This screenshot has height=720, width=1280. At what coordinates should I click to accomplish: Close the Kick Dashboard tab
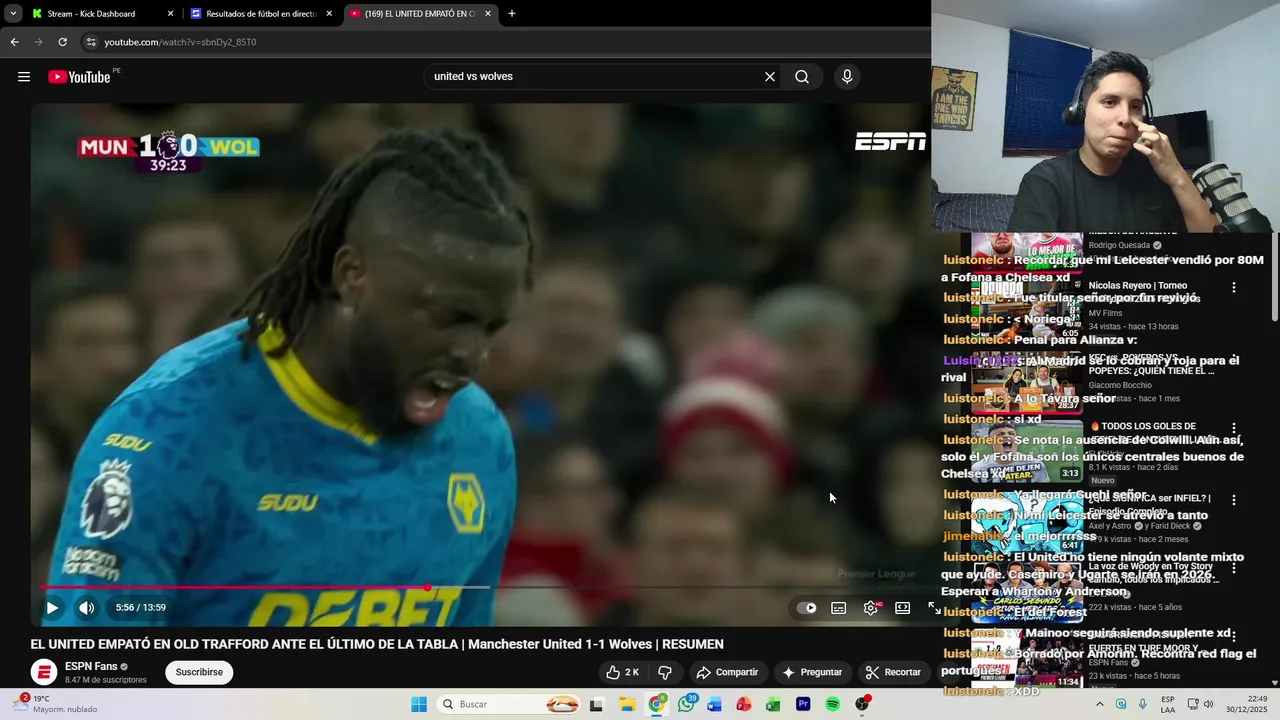click(x=170, y=14)
